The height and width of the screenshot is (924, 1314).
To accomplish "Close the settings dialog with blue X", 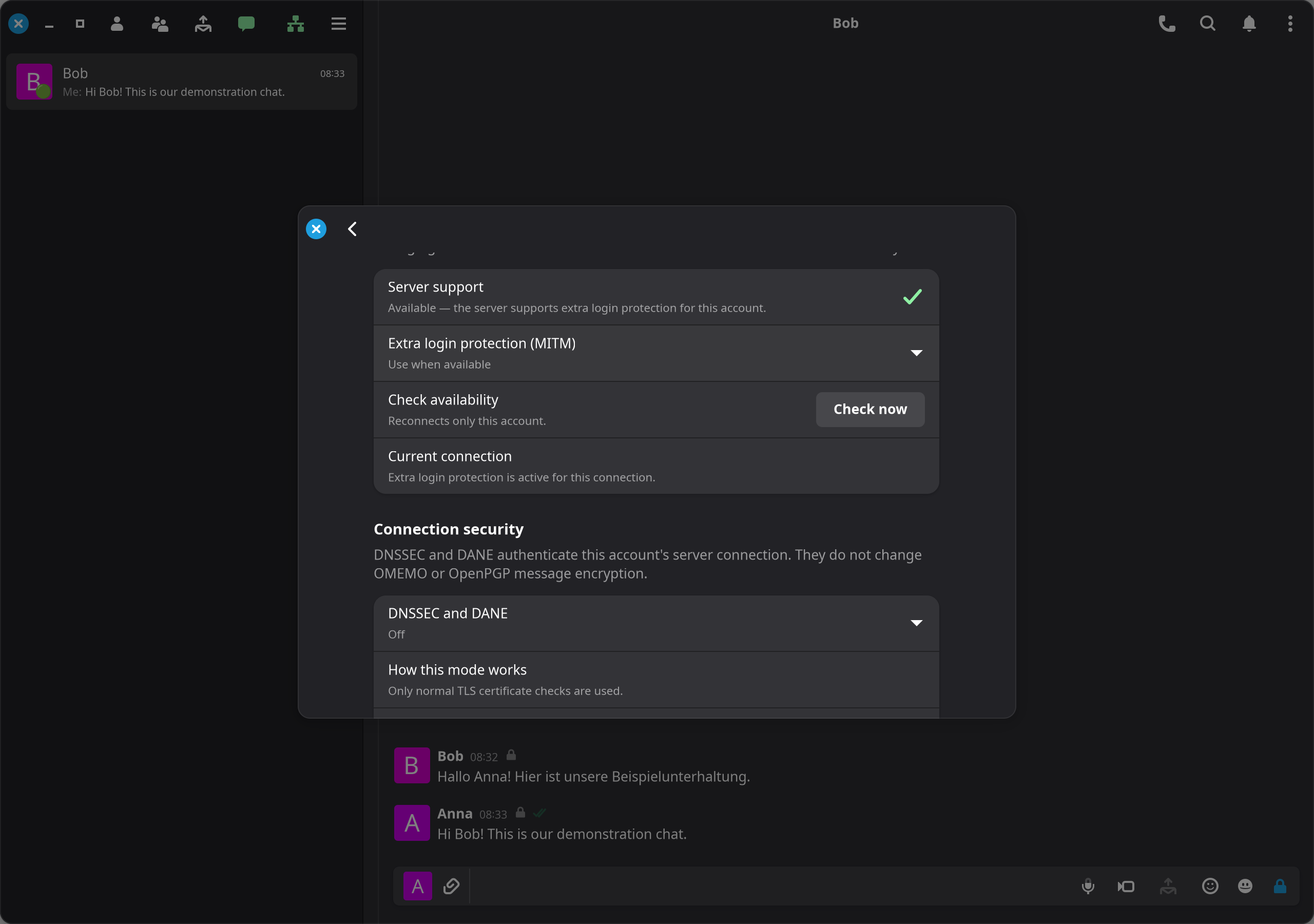I will click(316, 229).
